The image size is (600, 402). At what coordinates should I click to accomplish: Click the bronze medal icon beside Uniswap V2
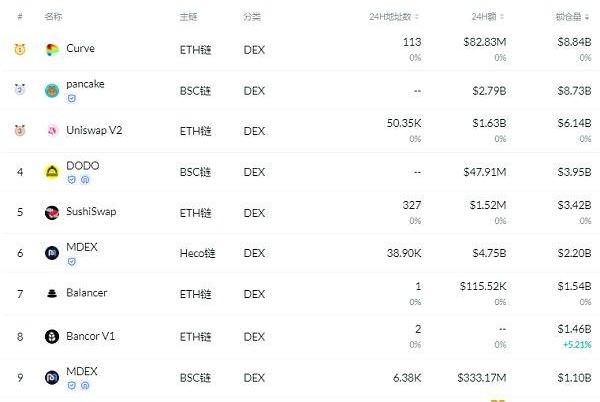pyautogui.click(x=20, y=130)
